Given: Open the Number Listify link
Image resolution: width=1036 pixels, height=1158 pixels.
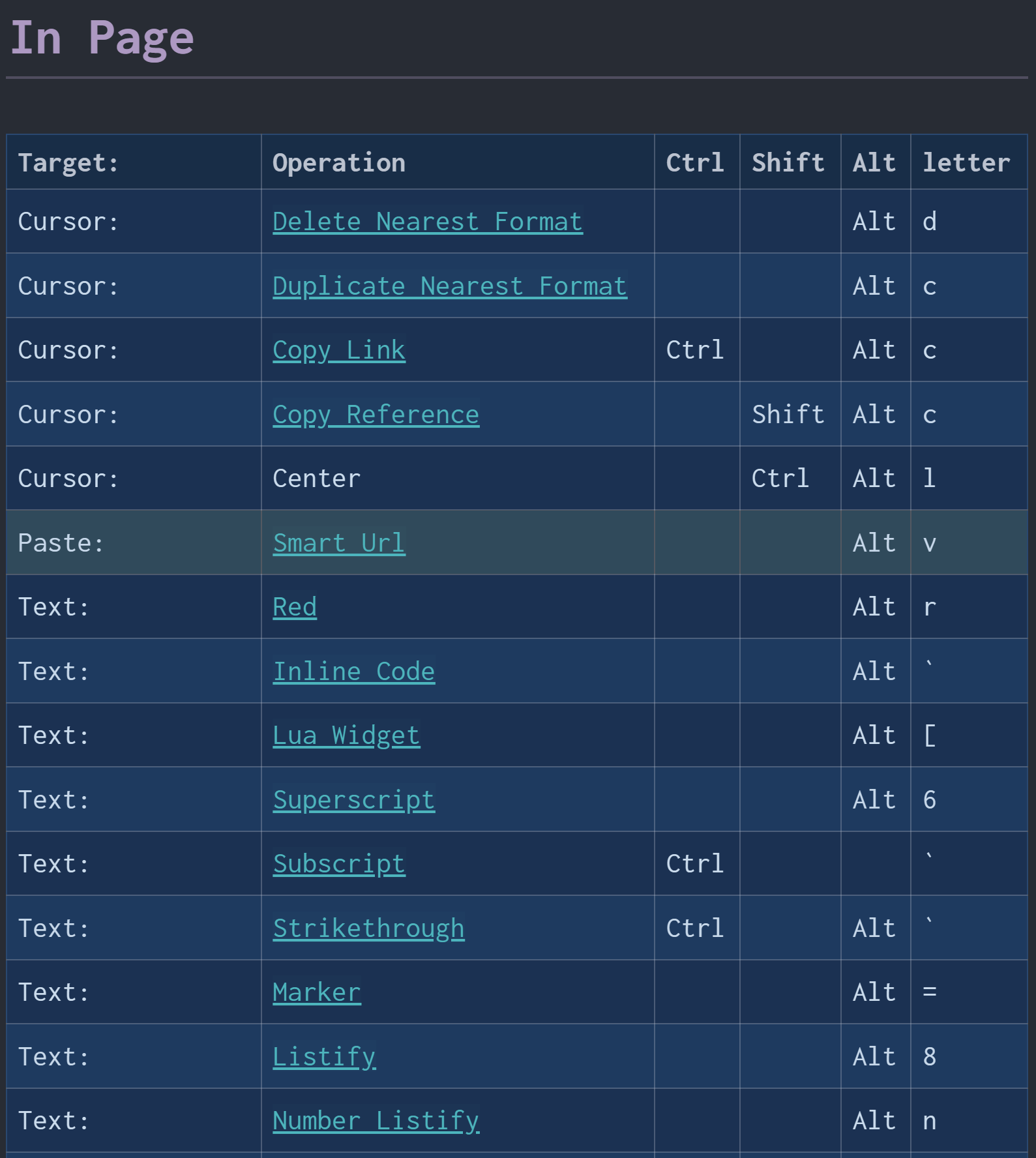Looking at the screenshot, I should pos(376,1121).
